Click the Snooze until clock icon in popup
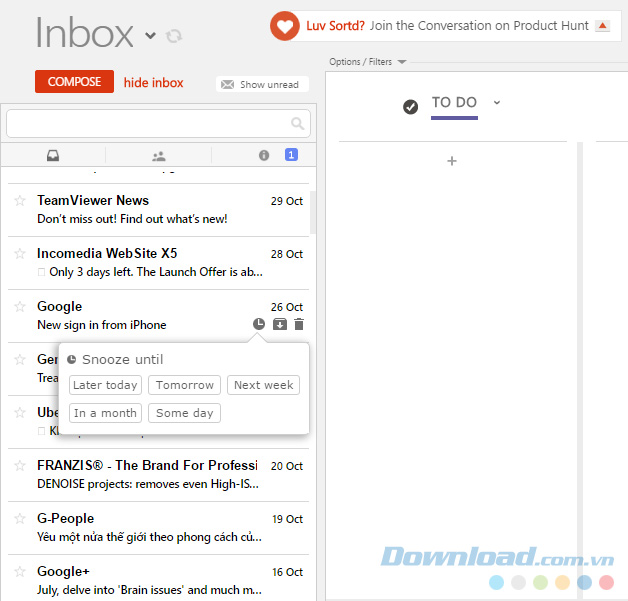 (71, 360)
